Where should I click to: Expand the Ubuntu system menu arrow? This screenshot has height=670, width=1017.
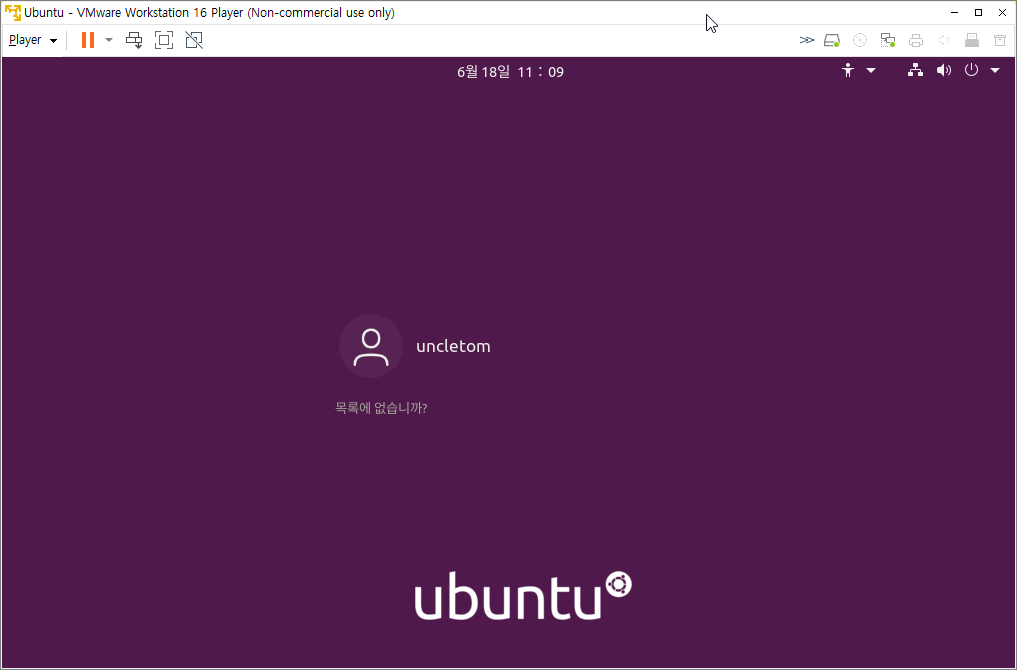point(995,70)
